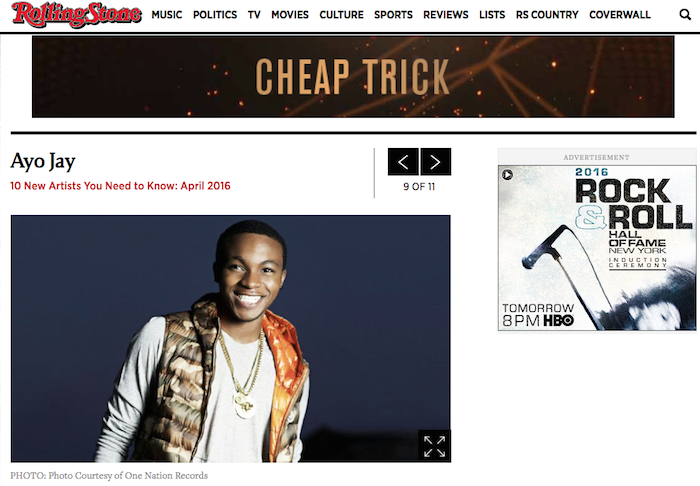Click play icon on HBO advertisement
This screenshot has width=700, height=486.
pos(507,174)
